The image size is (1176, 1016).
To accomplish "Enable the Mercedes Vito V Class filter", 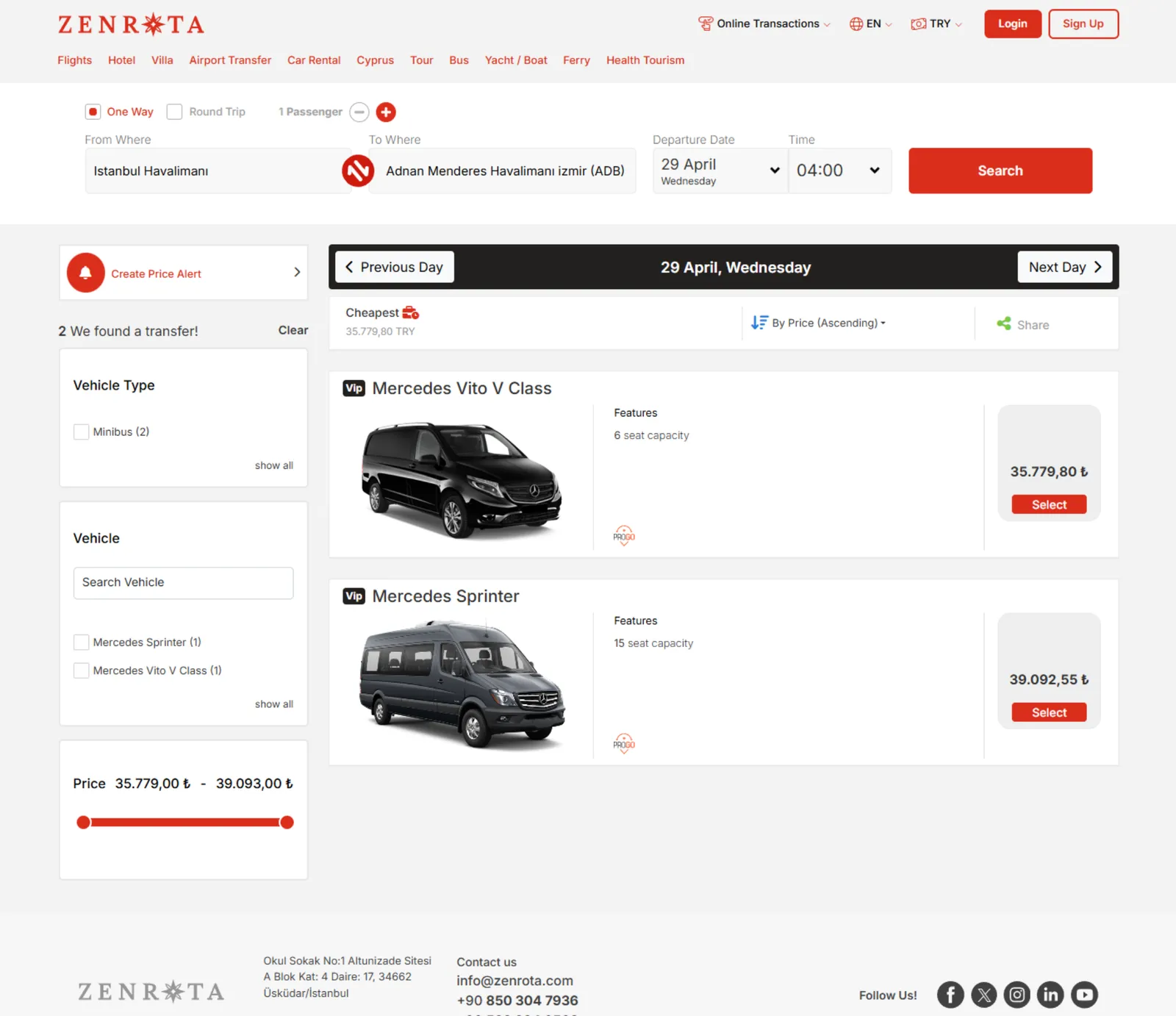I will tap(81, 670).
